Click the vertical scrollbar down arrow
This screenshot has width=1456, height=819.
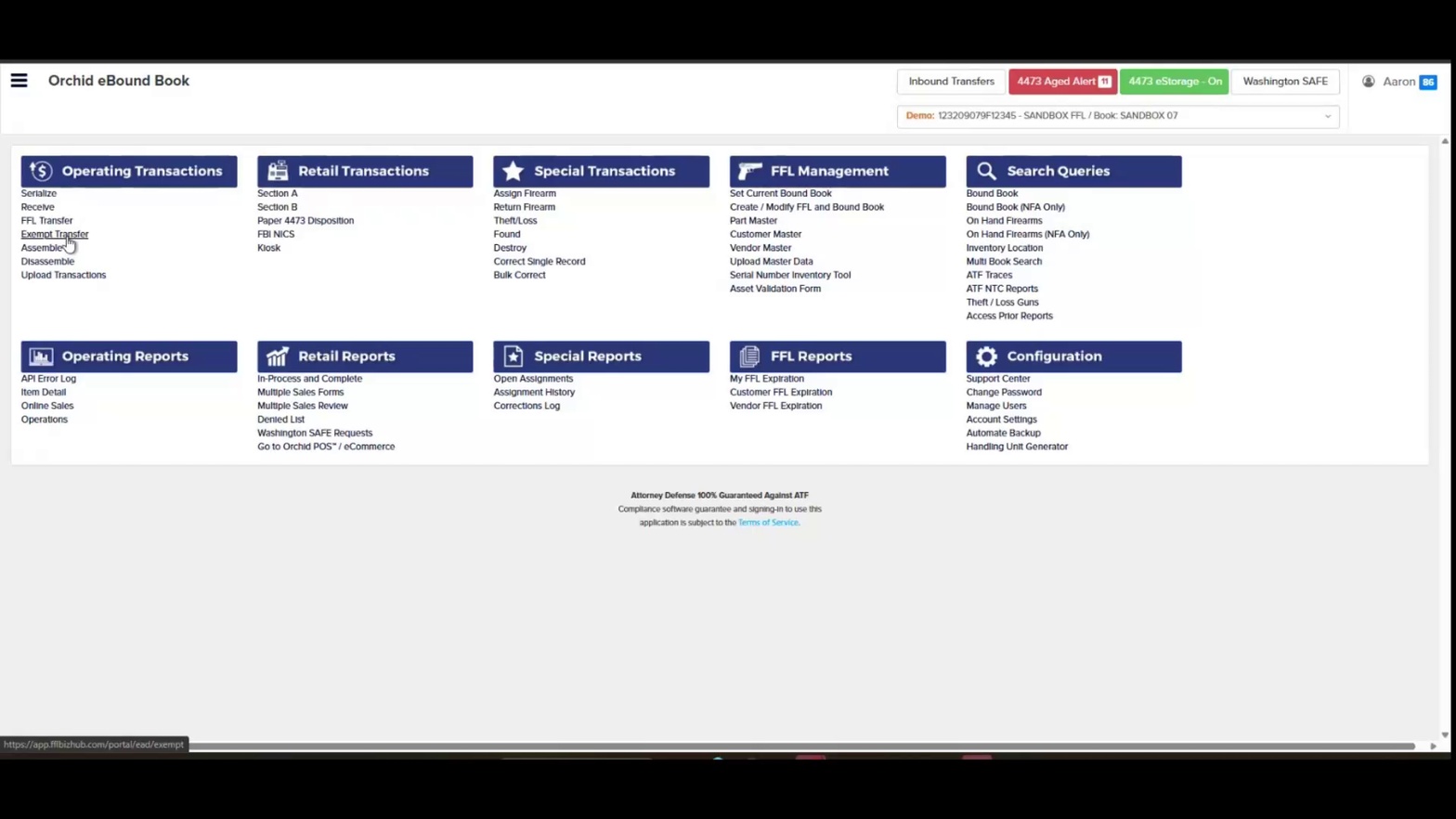point(1444,734)
